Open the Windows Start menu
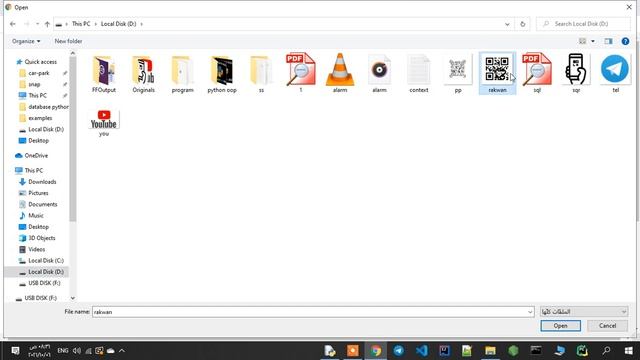The image size is (640, 360). [629, 351]
